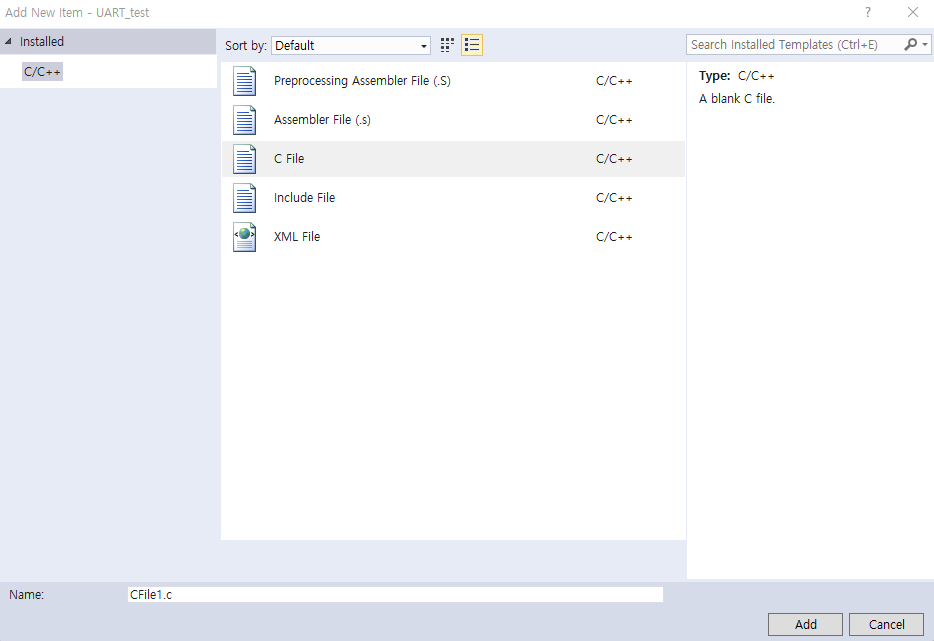Click the Add button
This screenshot has height=641, width=934.
(805, 624)
